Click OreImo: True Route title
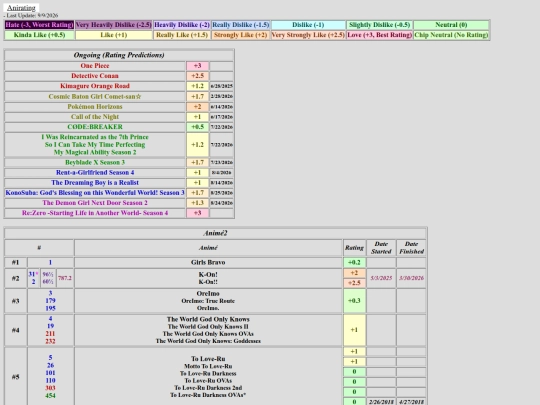 pyautogui.click(x=208, y=301)
